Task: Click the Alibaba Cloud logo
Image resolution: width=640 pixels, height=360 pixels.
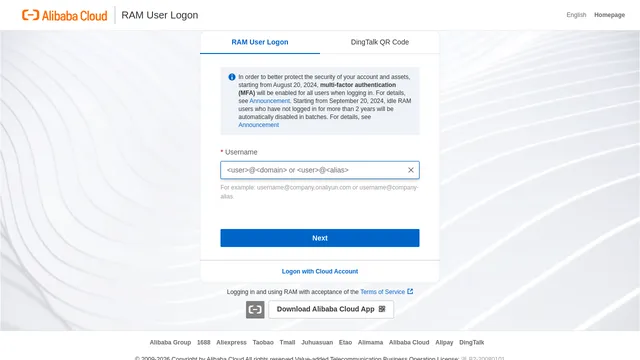Action: point(64,15)
